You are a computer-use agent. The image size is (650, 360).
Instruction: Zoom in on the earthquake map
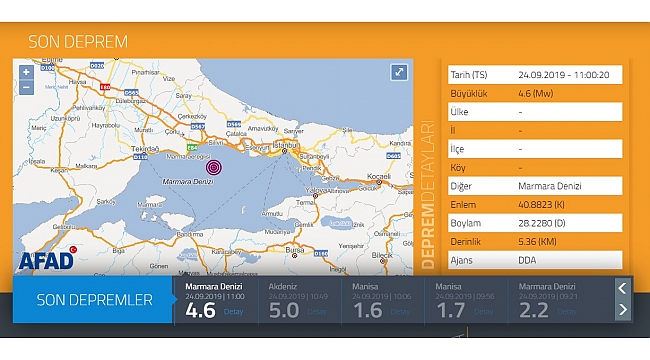point(26,72)
